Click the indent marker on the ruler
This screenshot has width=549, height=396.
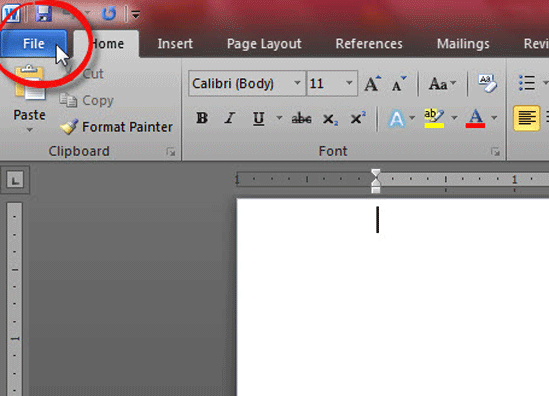[x=376, y=181]
